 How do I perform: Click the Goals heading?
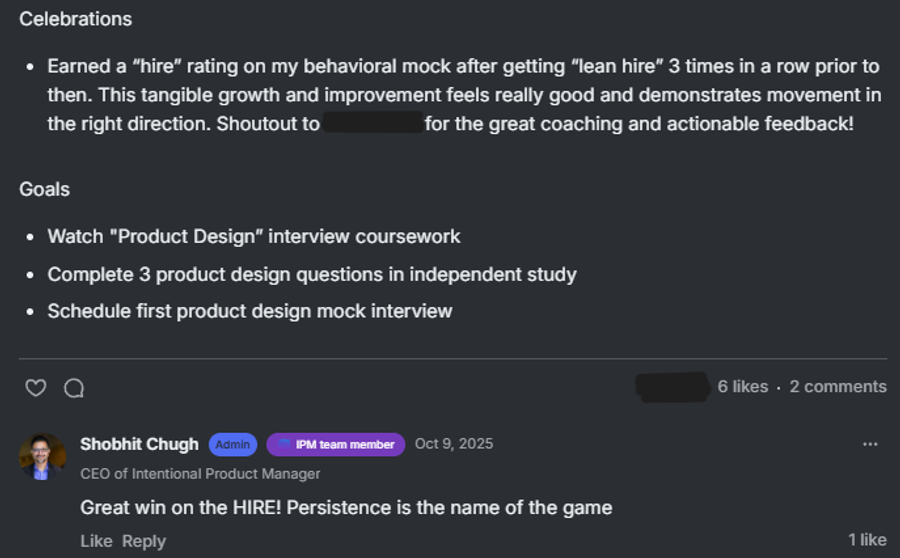tap(45, 189)
